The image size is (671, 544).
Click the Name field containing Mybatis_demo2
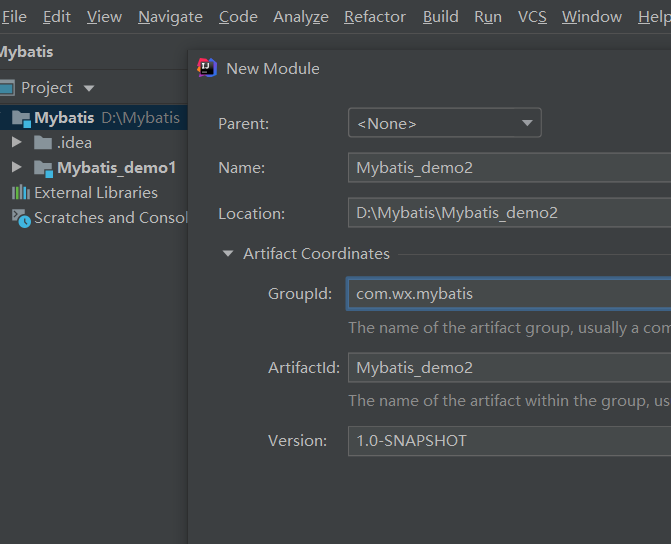point(510,168)
